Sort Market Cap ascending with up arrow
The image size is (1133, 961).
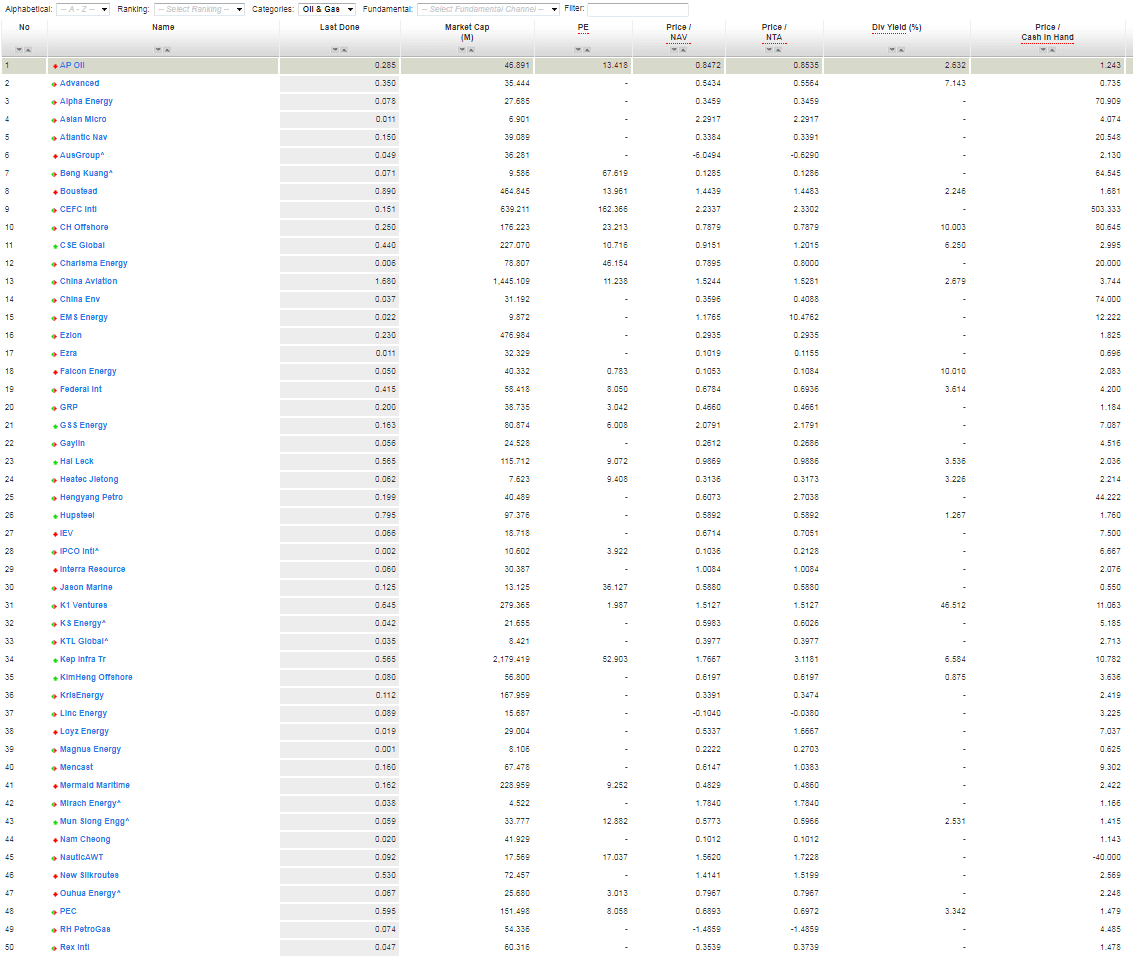(x=471, y=50)
